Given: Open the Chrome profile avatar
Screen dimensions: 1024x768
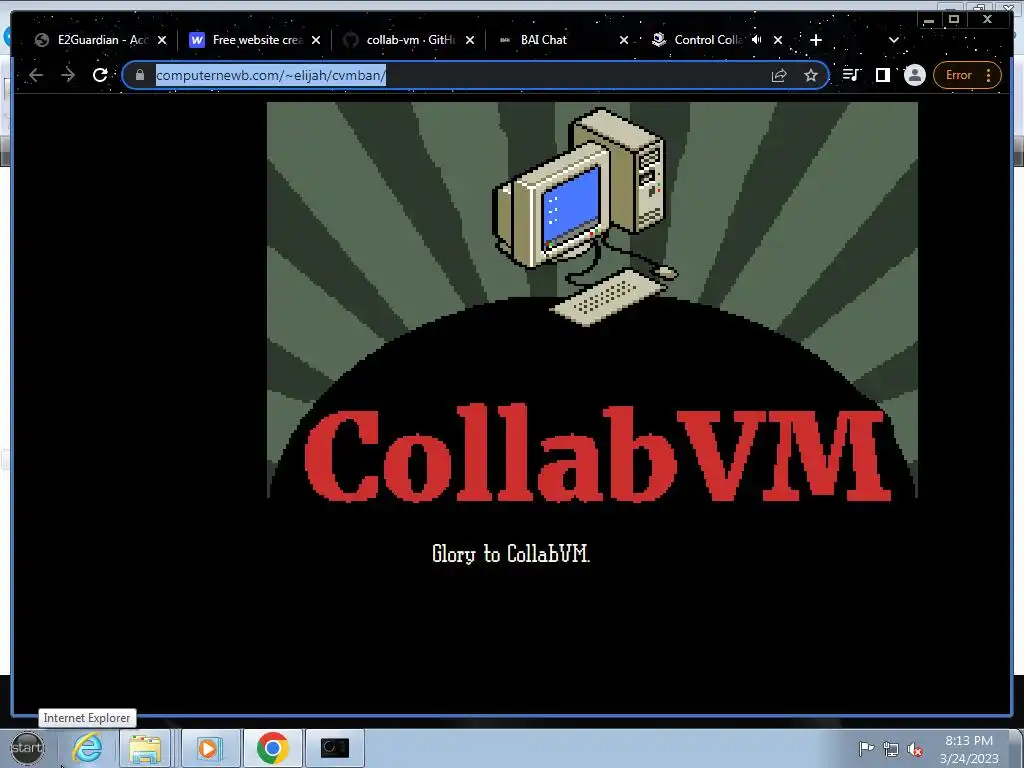Looking at the screenshot, I should click(914, 75).
